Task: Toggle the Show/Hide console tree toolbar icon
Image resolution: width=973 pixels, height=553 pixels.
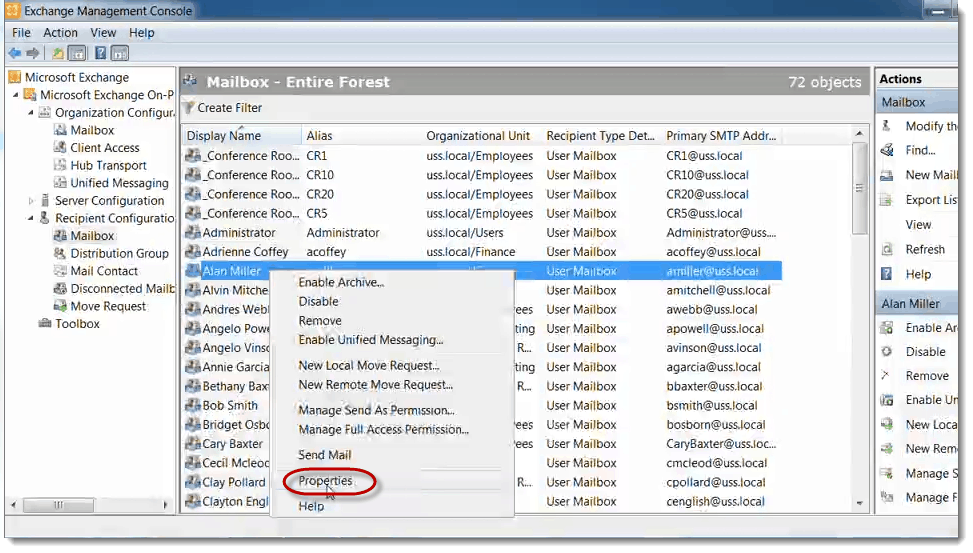Action: point(77,53)
